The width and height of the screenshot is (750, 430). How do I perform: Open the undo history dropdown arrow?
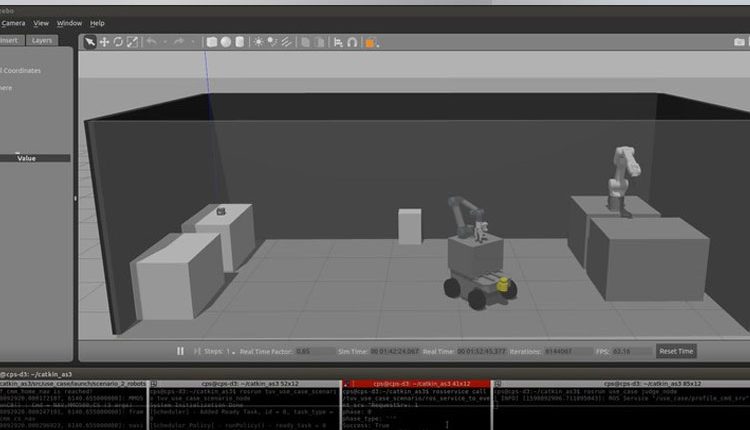[165, 42]
